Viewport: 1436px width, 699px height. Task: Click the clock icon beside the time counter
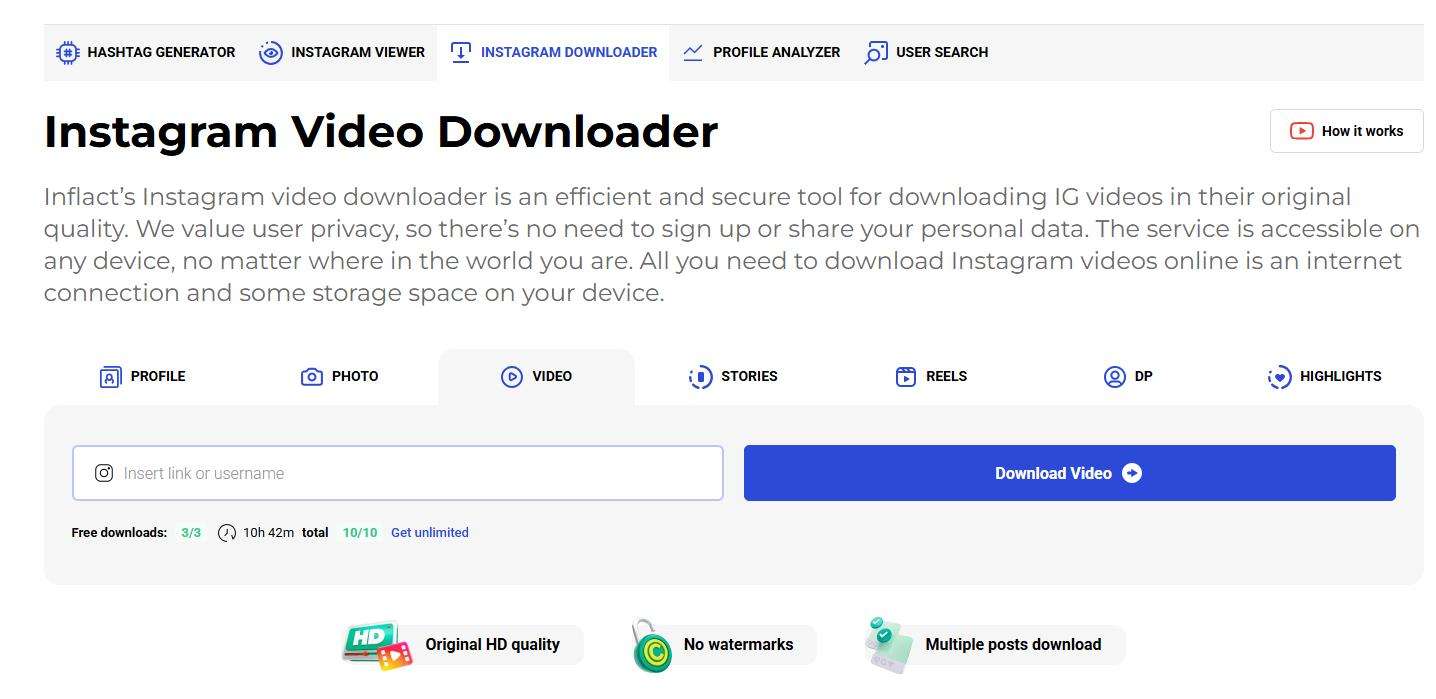click(x=227, y=532)
